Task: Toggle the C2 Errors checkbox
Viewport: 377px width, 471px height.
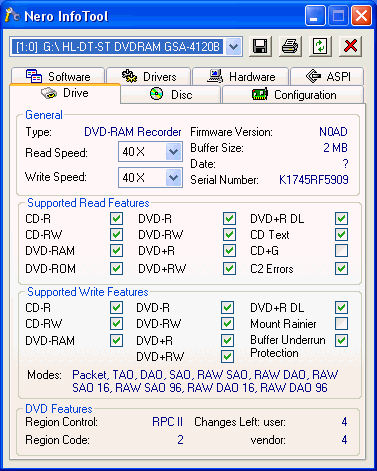Action: (x=342, y=268)
